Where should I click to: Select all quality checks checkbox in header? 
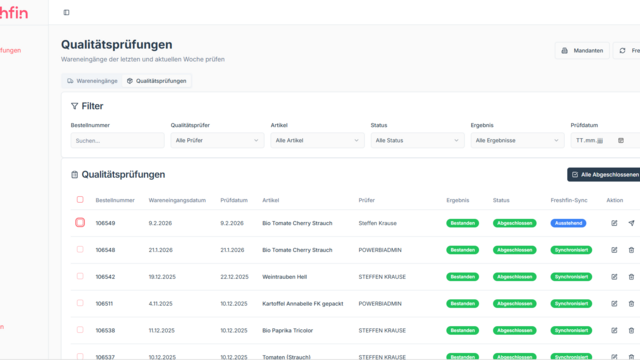[80, 200]
